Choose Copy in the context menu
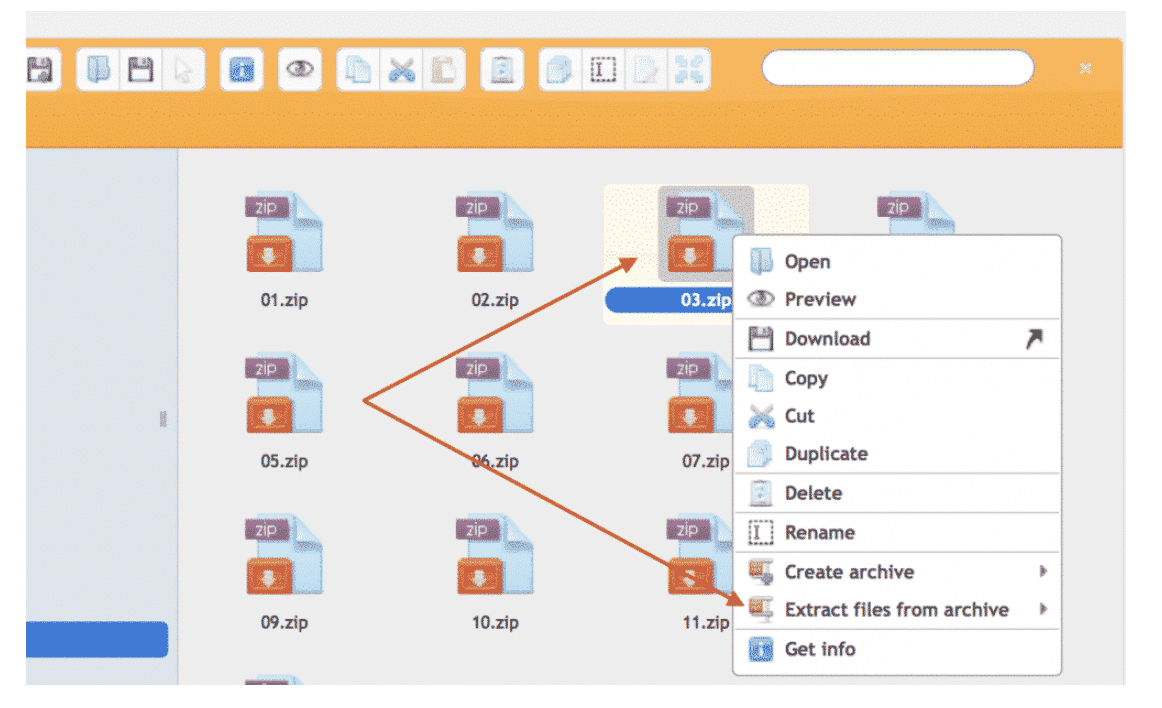The height and width of the screenshot is (708, 1162). click(x=897, y=378)
